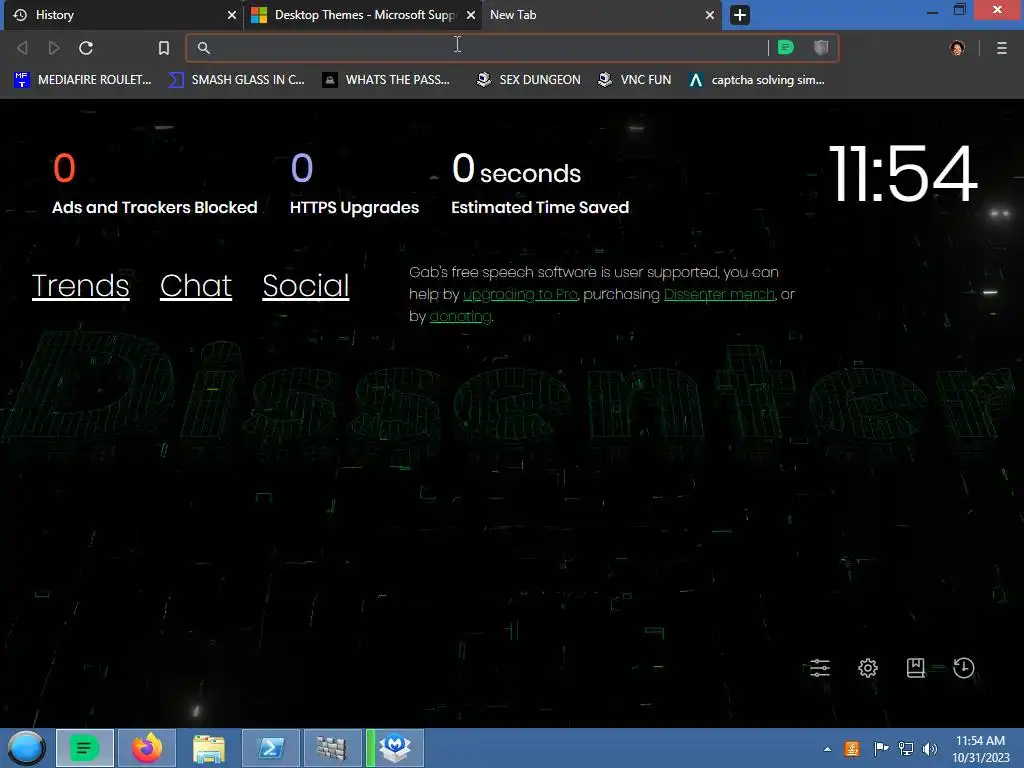Bookmark this page via bookmark icon
1024x768 pixels.
click(x=164, y=48)
